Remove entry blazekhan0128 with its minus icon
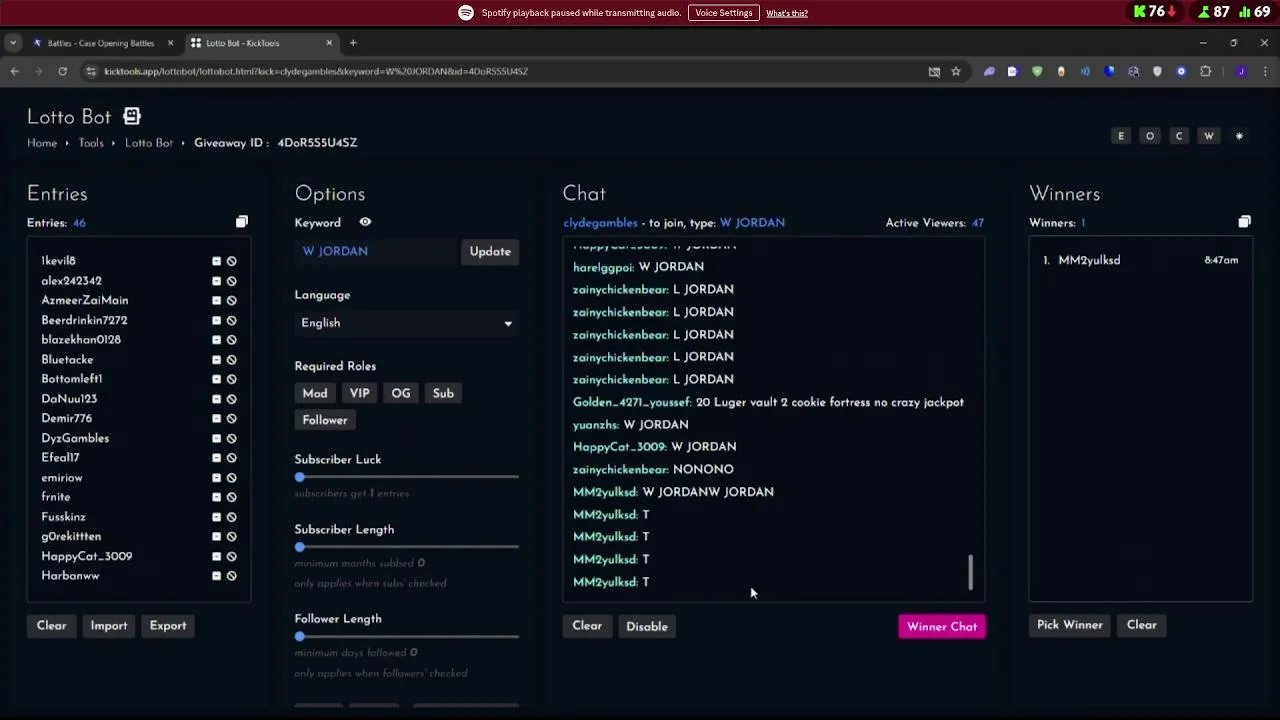The width and height of the screenshot is (1280, 720). (x=216, y=340)
